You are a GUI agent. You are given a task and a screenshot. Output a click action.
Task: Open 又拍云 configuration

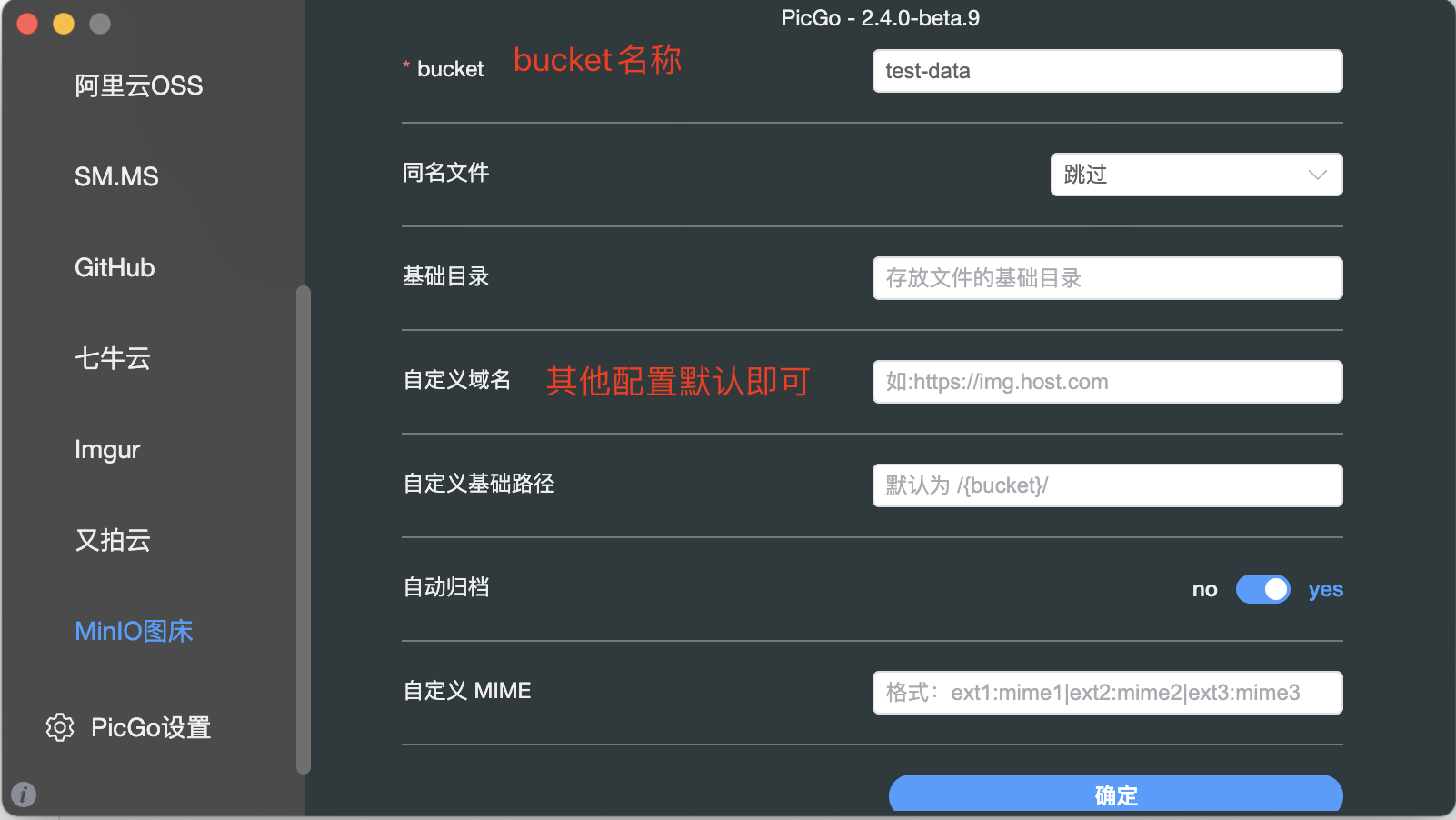(x=113, y=540)
